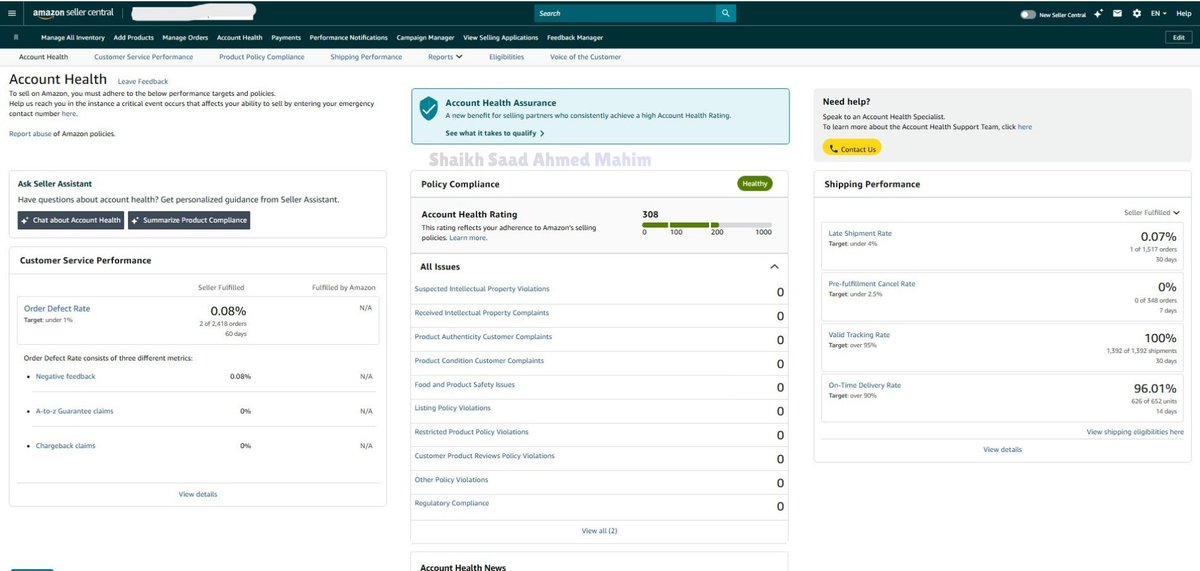Click View details under Customer Service Performance
The image size is (1200, 571).
point(198,494)
